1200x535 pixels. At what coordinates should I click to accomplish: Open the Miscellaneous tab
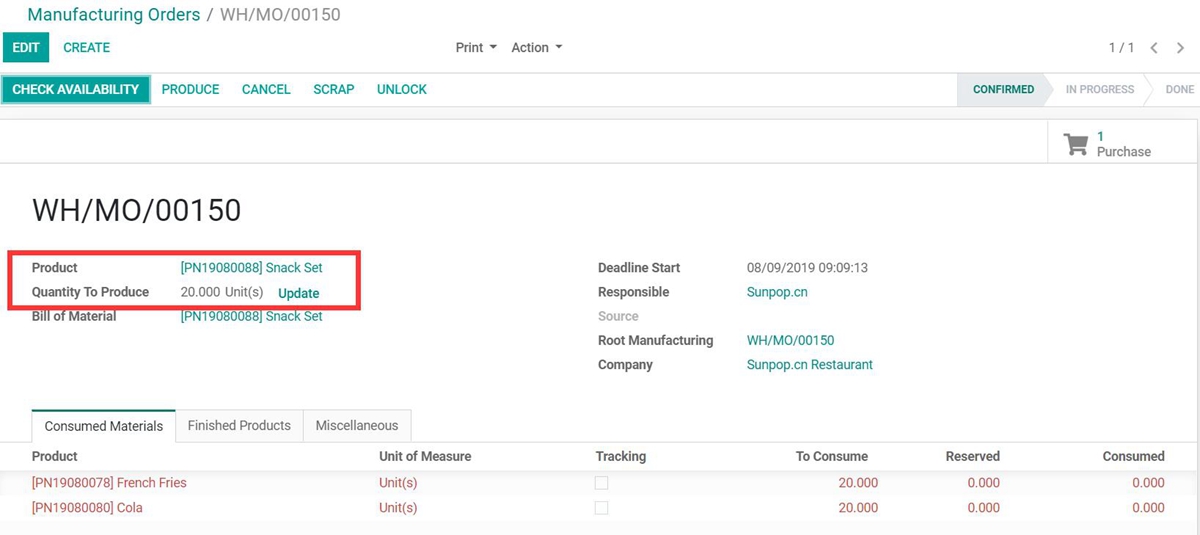[x=356, y=426]
